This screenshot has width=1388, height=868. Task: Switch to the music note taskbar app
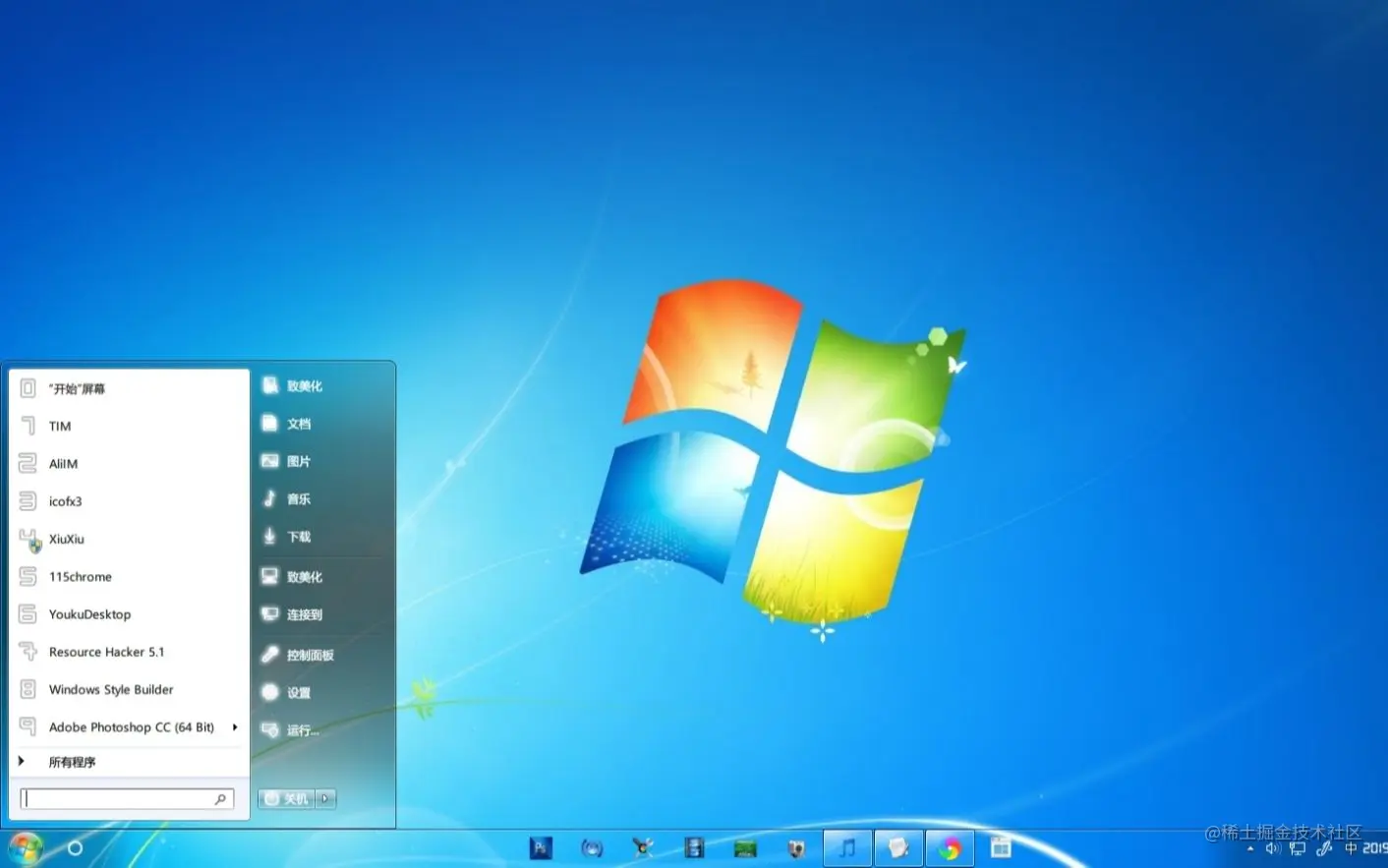coord(847,848)
